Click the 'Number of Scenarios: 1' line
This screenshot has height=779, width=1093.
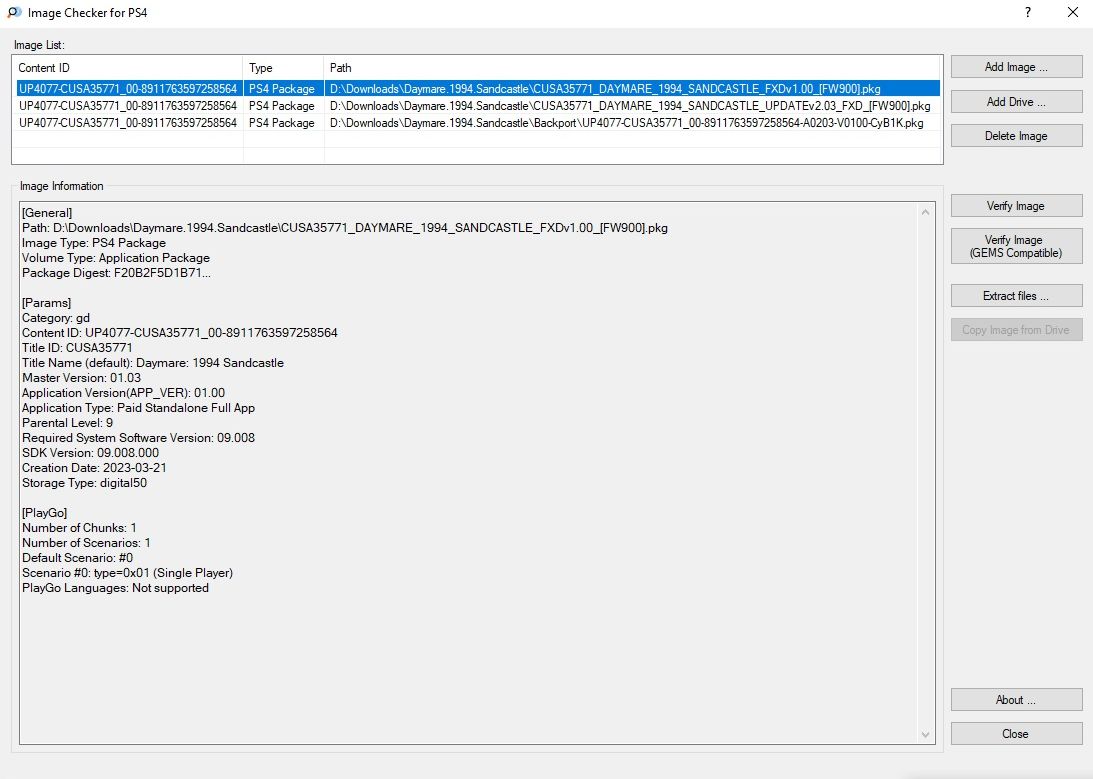click(x=86, y=543)
